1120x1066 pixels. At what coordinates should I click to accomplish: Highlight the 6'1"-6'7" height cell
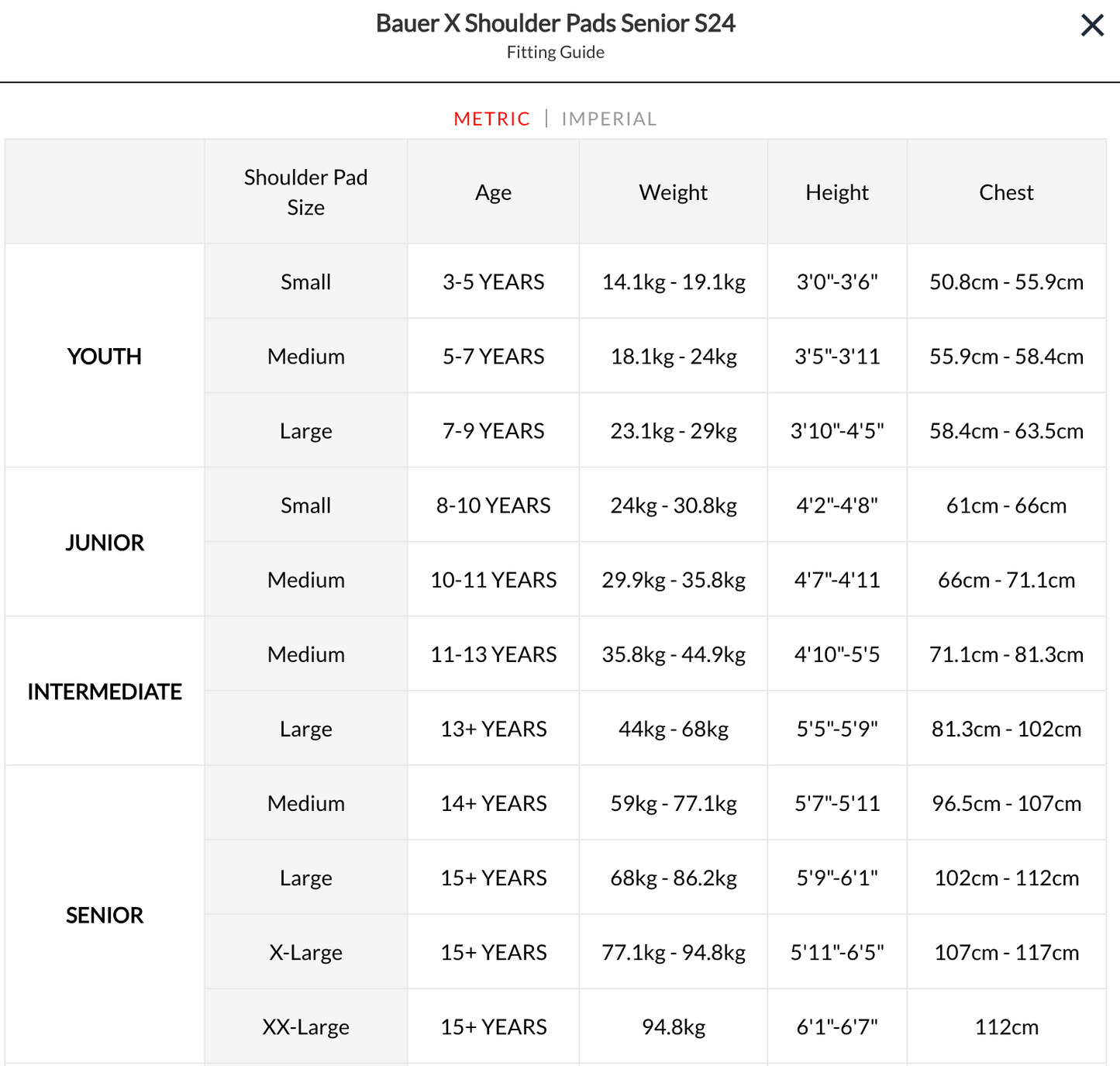click(837, 1026)
